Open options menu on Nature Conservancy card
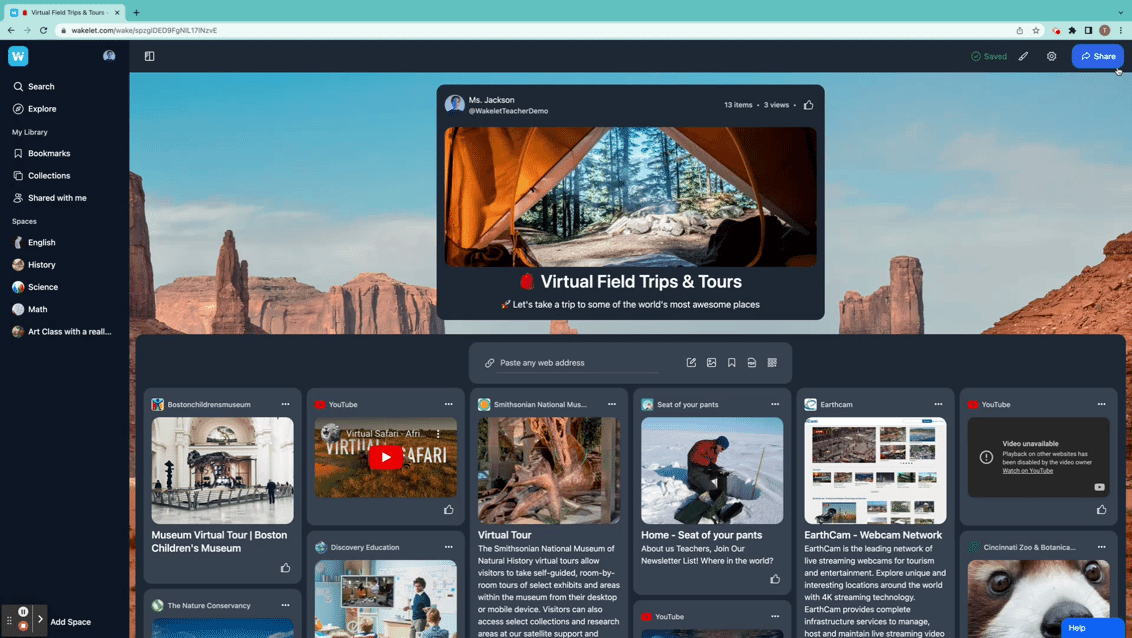This screenshot has width=1132, height=638. point(285,606)
